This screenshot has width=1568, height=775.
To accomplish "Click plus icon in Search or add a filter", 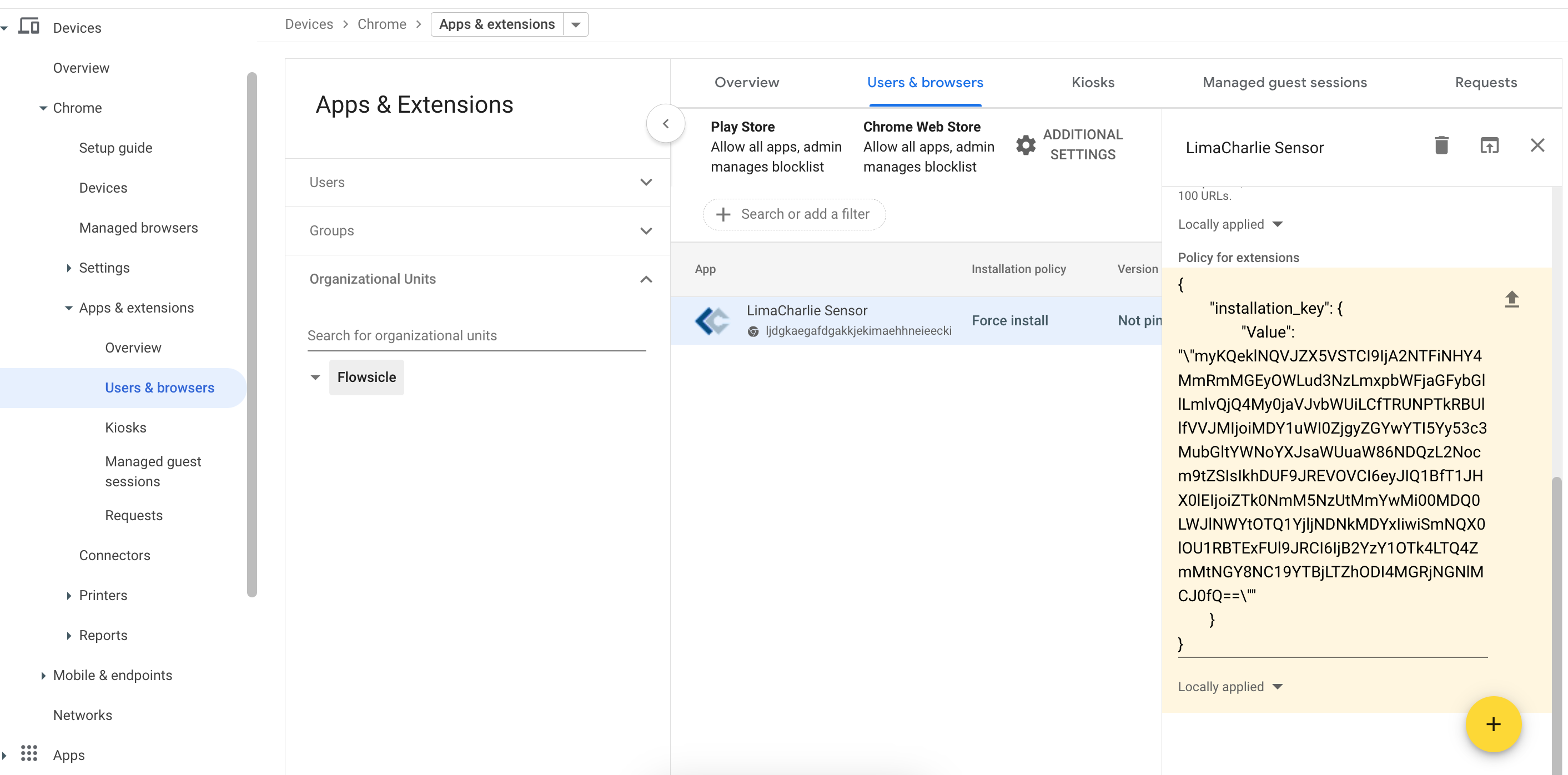I will coord(722,214).
